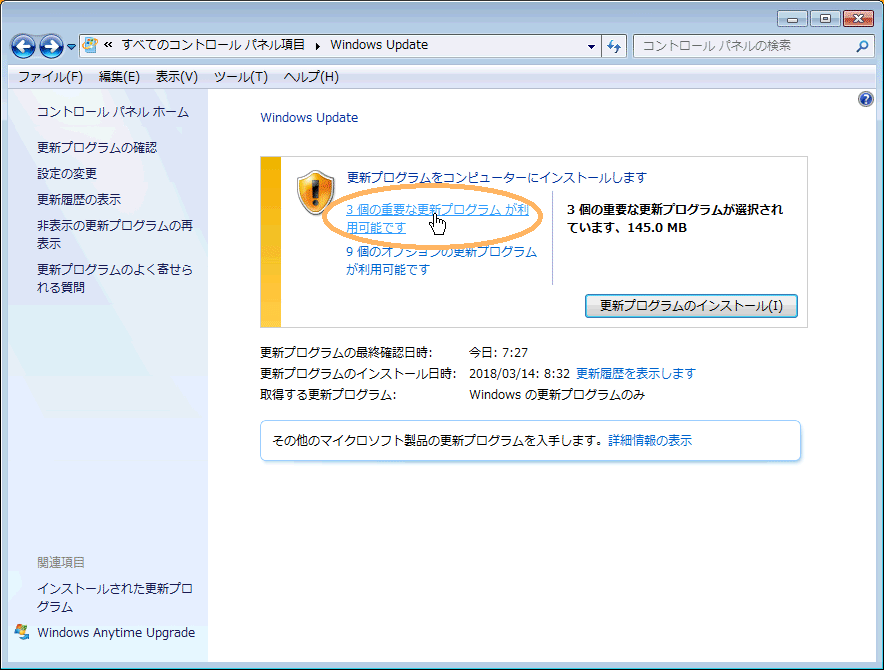Click the Windows Update breadcrumb segment
The image size is (884, 670).
[x=379, y=45]
